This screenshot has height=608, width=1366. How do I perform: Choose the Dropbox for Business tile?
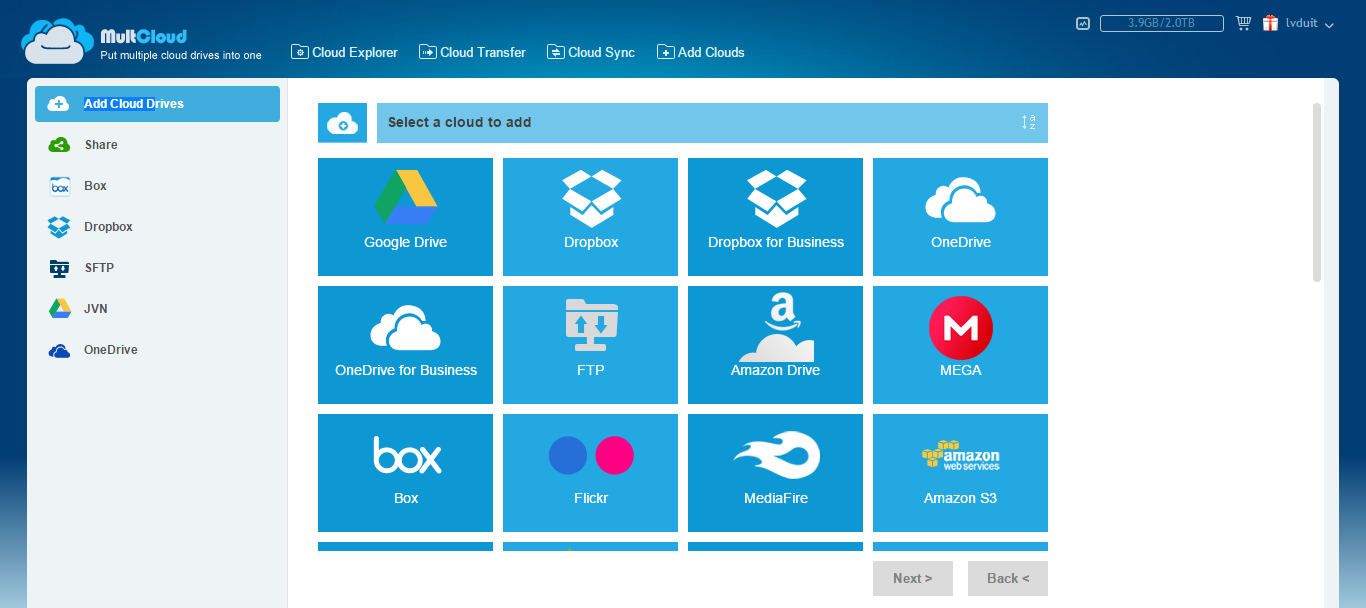[x=775, y=217]
